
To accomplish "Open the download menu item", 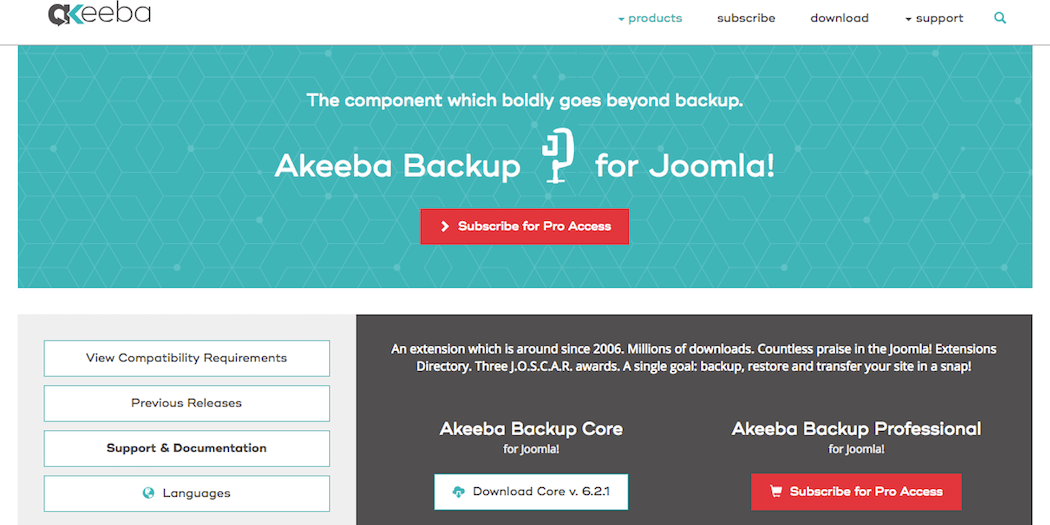I will tap(839, 18).
